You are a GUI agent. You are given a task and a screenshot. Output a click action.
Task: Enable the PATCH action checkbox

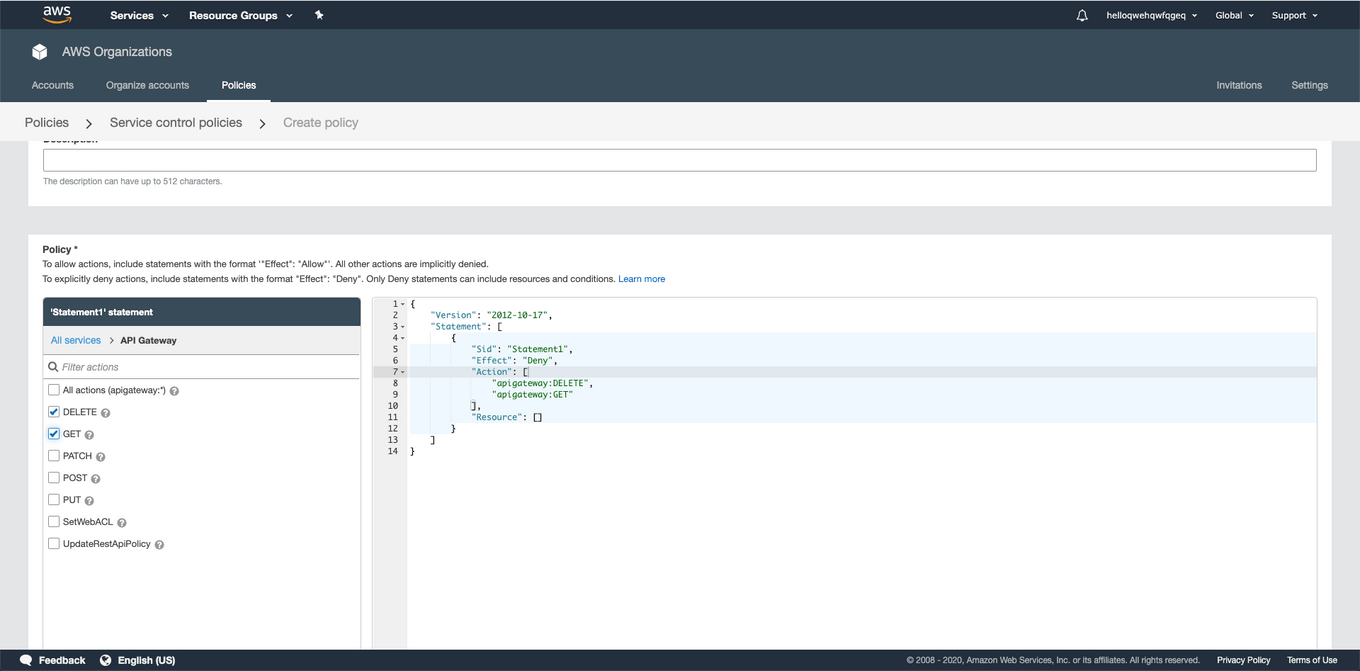(x=54, y=456)
